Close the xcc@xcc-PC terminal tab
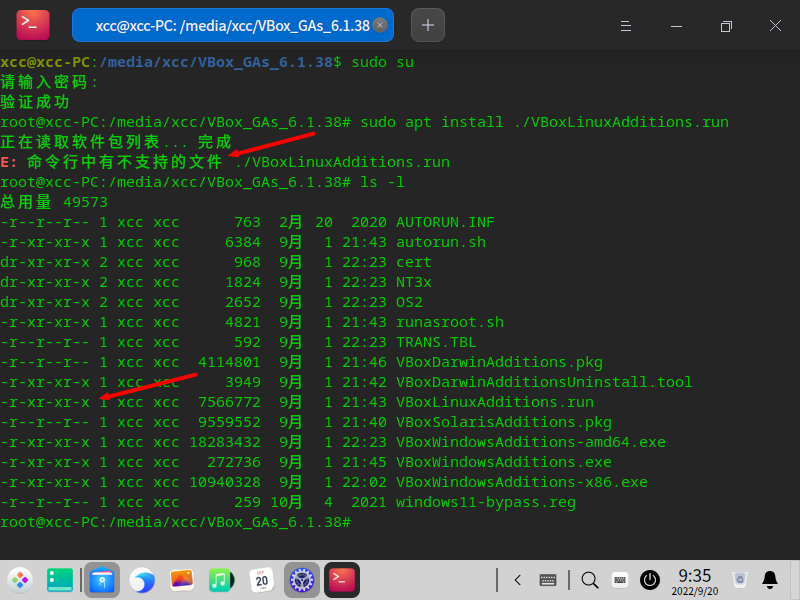800x600 pixels. [380, 25]
